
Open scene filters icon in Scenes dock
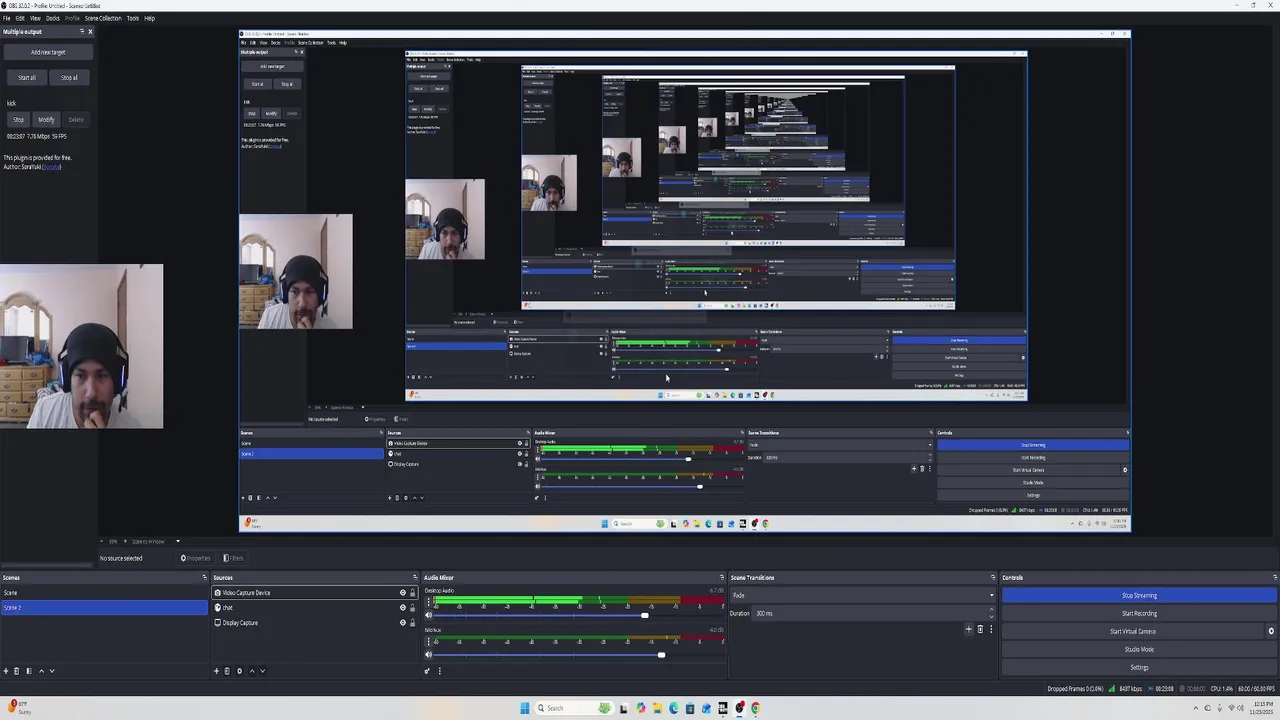28,671
